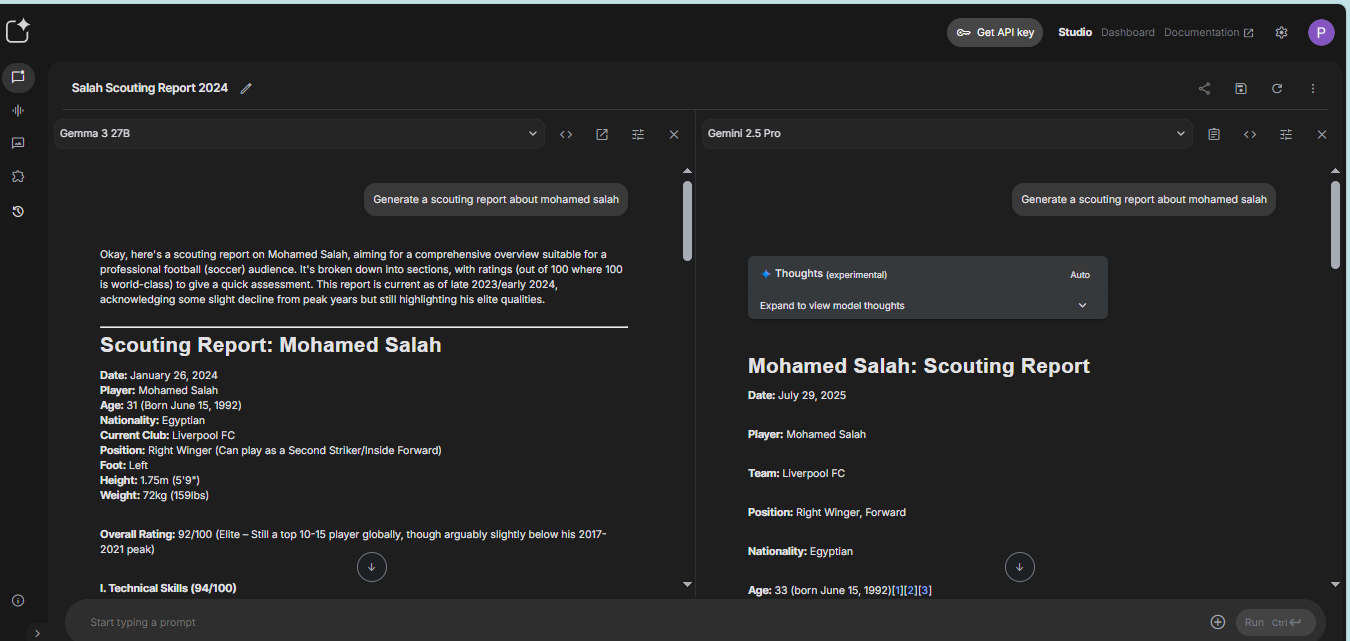Screen dimensions: 1350x641
Task: Open run settings for Gemma 3 27B panel
Action: pos(638,134)
